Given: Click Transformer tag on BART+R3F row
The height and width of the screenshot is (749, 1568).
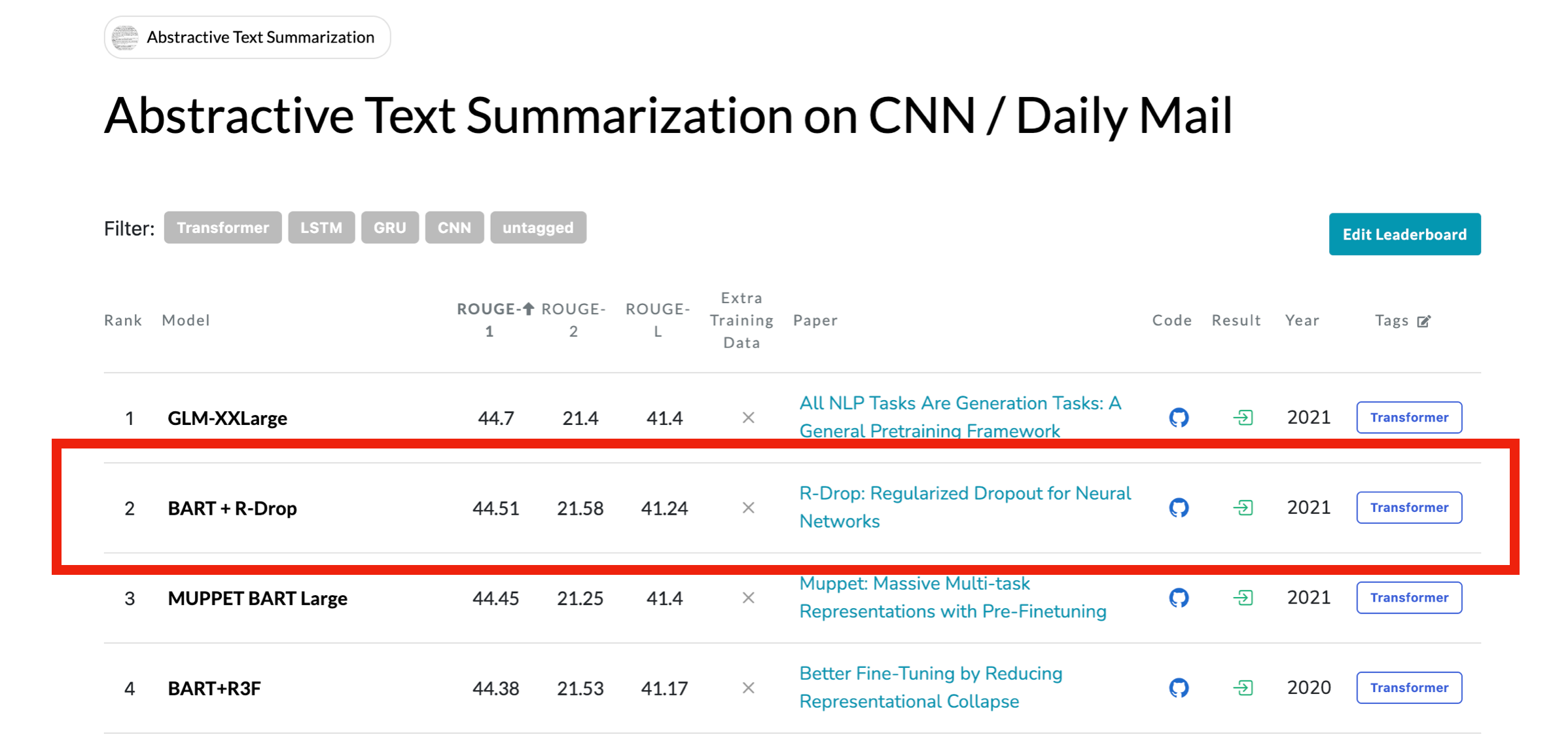Looking at the screenshot, I should (x=1409, y=687).
